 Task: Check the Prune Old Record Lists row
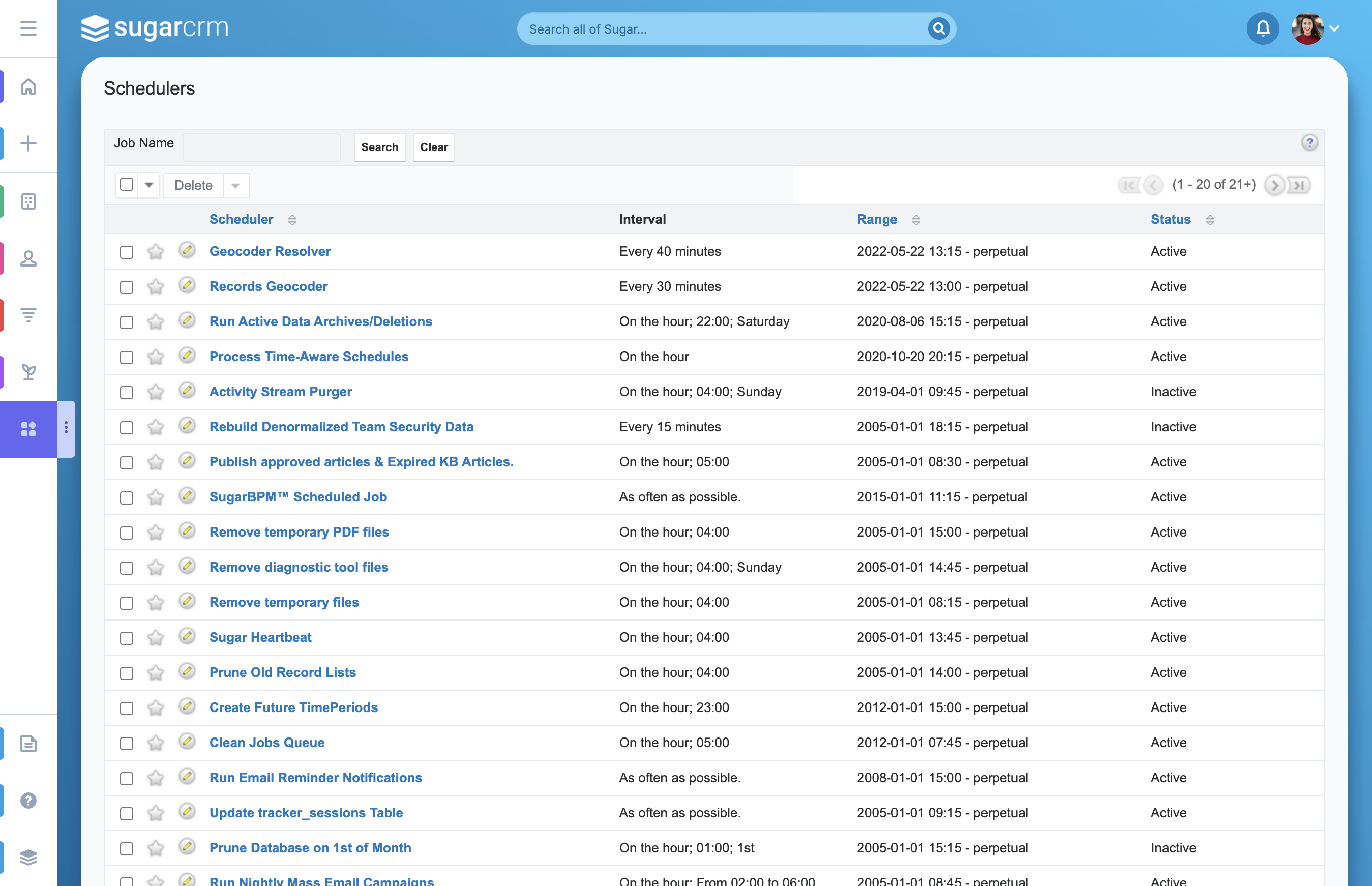coord(127,673)
